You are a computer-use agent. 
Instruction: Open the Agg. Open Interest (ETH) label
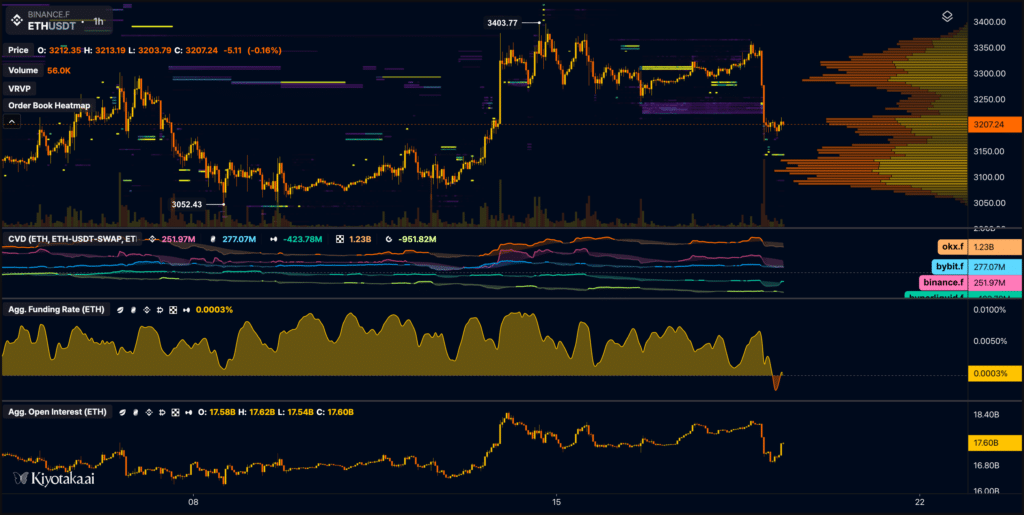click(x=58, y=412)
